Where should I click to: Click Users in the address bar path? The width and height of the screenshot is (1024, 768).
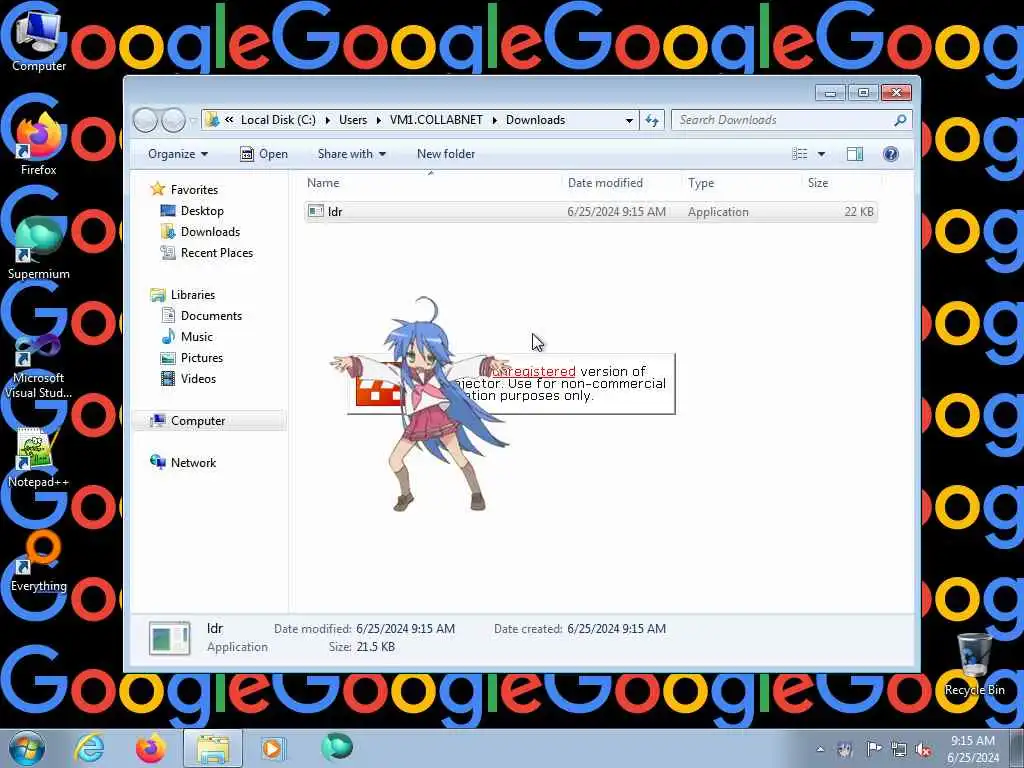pyautogui.click(x=353, y=120)
